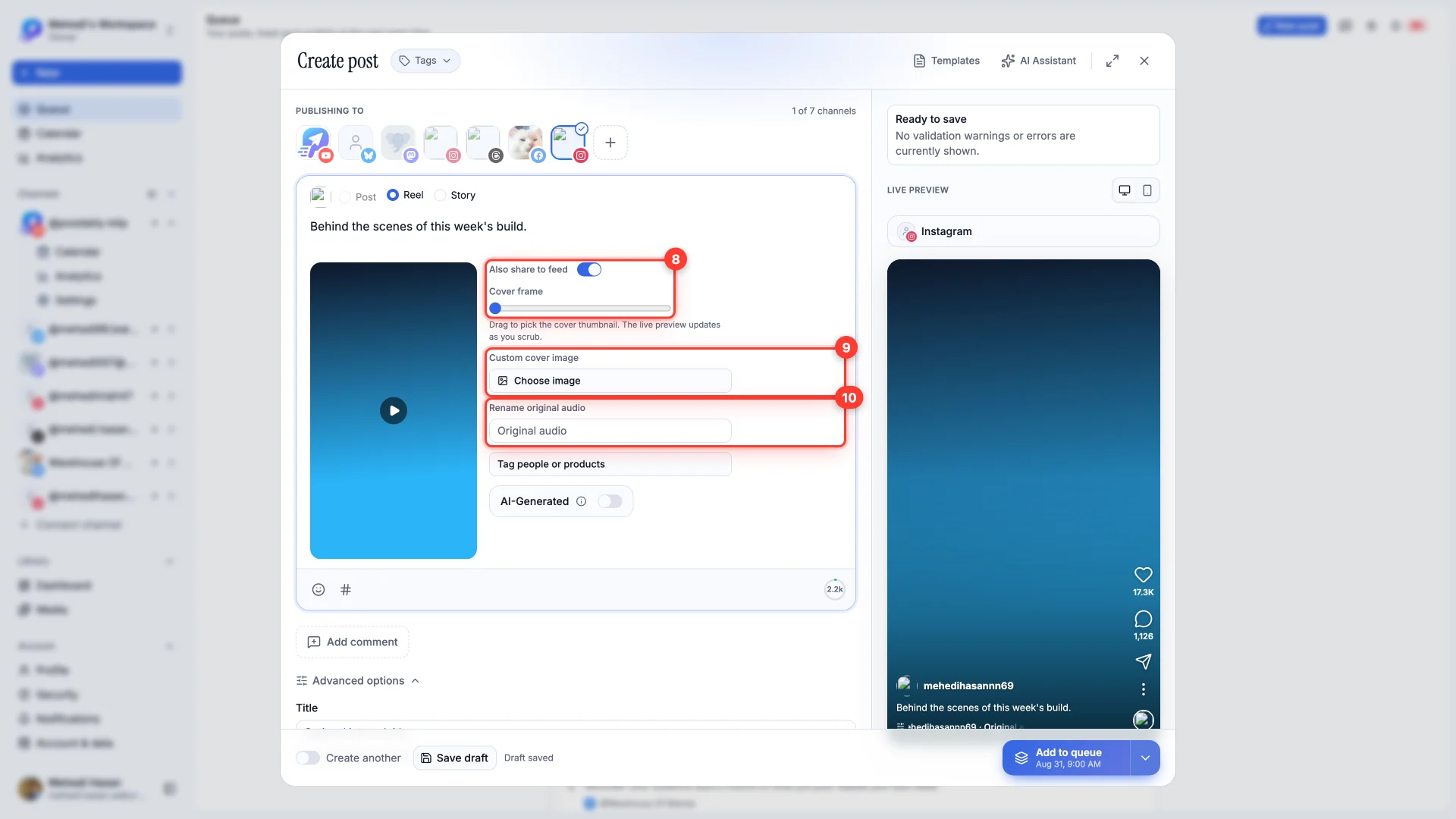Toggle the AI-Generated switch
The height and width of the screenshot is (819, 1456).
coord(610,501)
